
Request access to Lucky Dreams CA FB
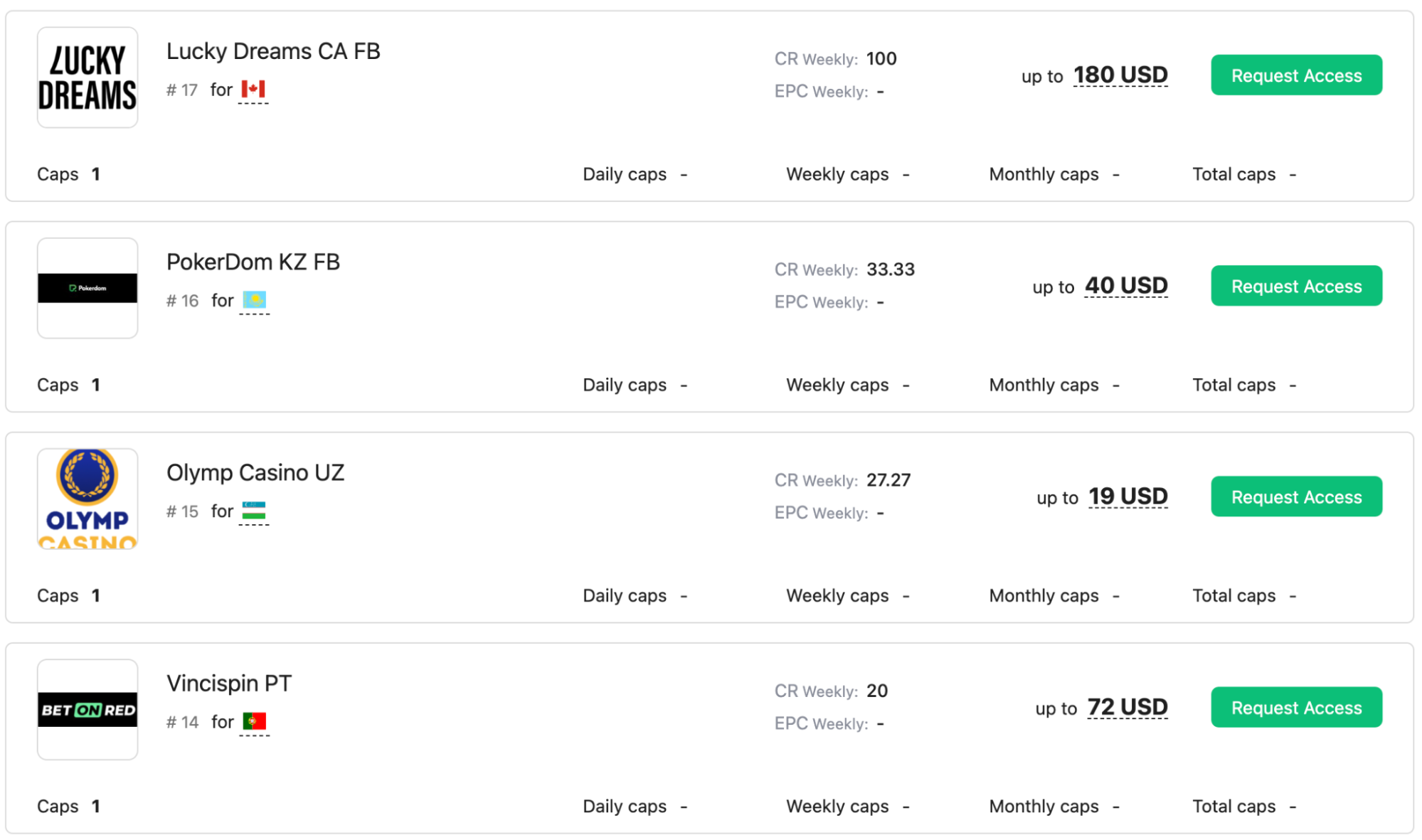point(1296,75)
